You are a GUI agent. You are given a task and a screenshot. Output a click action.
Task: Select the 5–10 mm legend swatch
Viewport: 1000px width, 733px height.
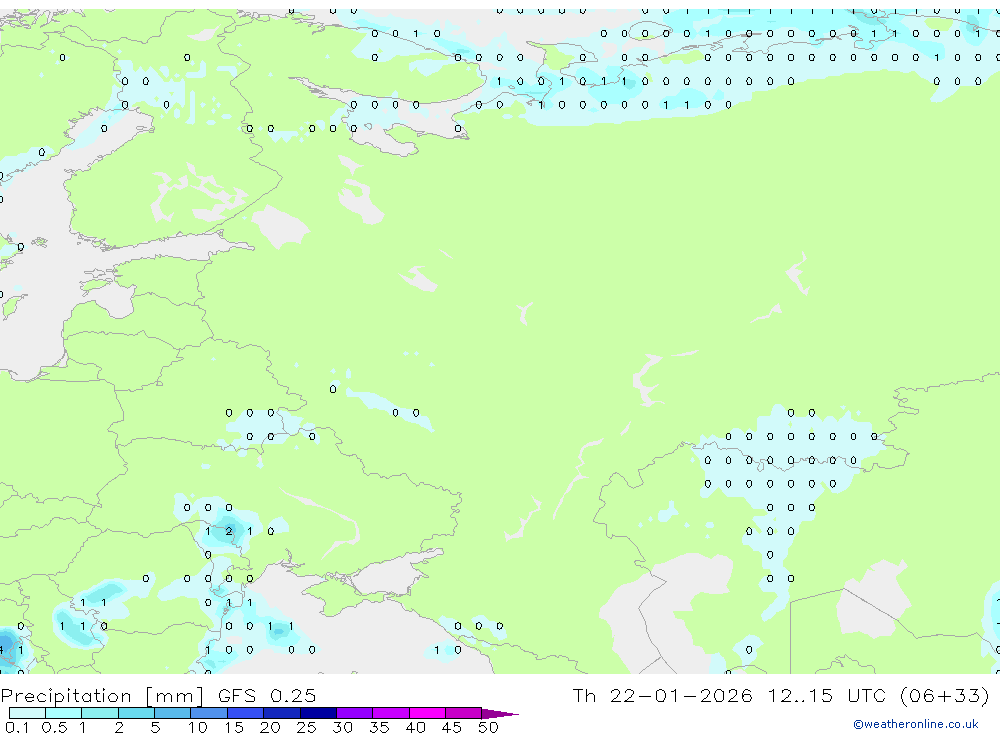point(172,713)
